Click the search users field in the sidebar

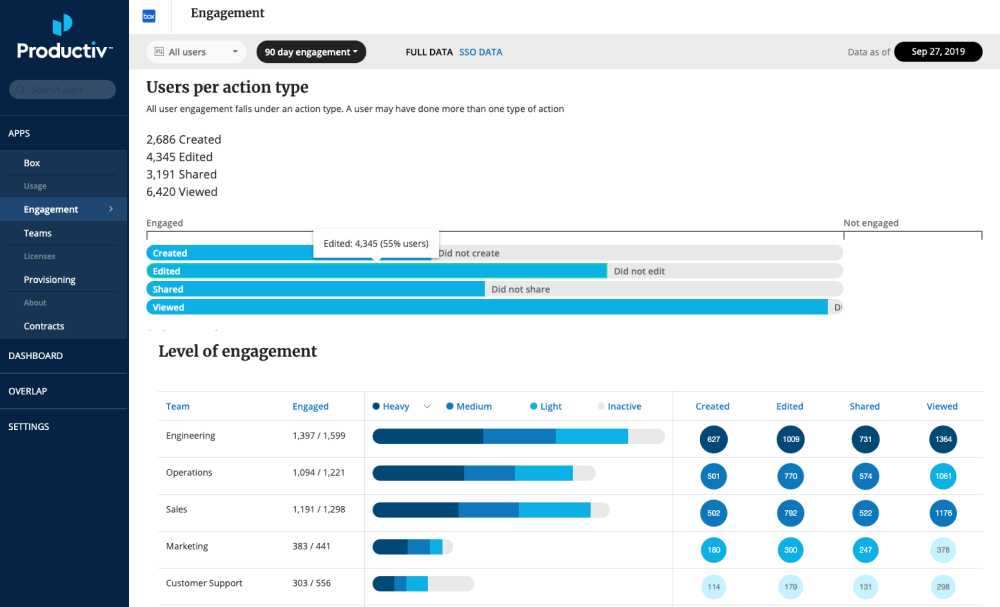click(62, 89)
